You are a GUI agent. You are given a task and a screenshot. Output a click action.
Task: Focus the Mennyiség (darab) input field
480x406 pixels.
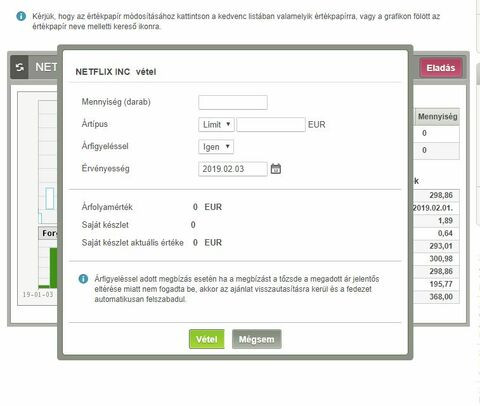[233, 102]
